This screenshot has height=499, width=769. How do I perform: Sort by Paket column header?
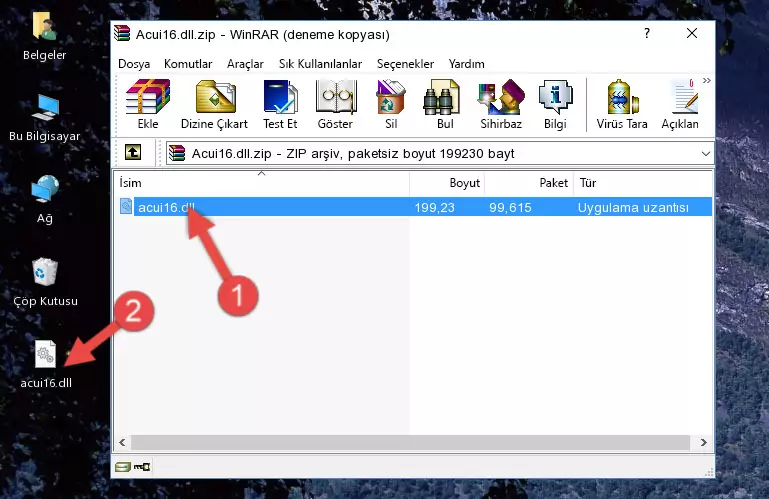coord(529,183)
